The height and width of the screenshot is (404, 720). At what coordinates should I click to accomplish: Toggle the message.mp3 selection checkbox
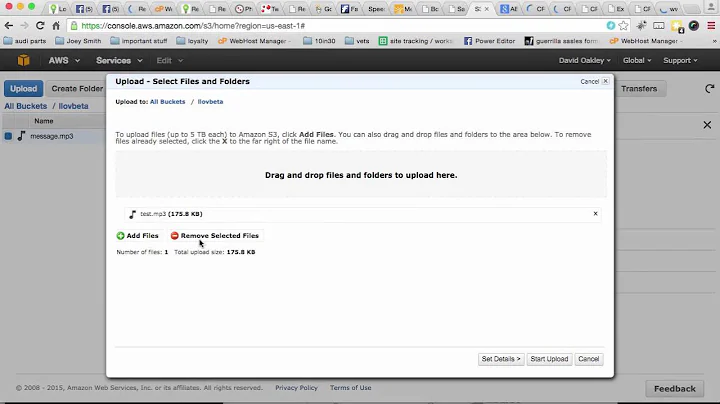click(8, 136)
